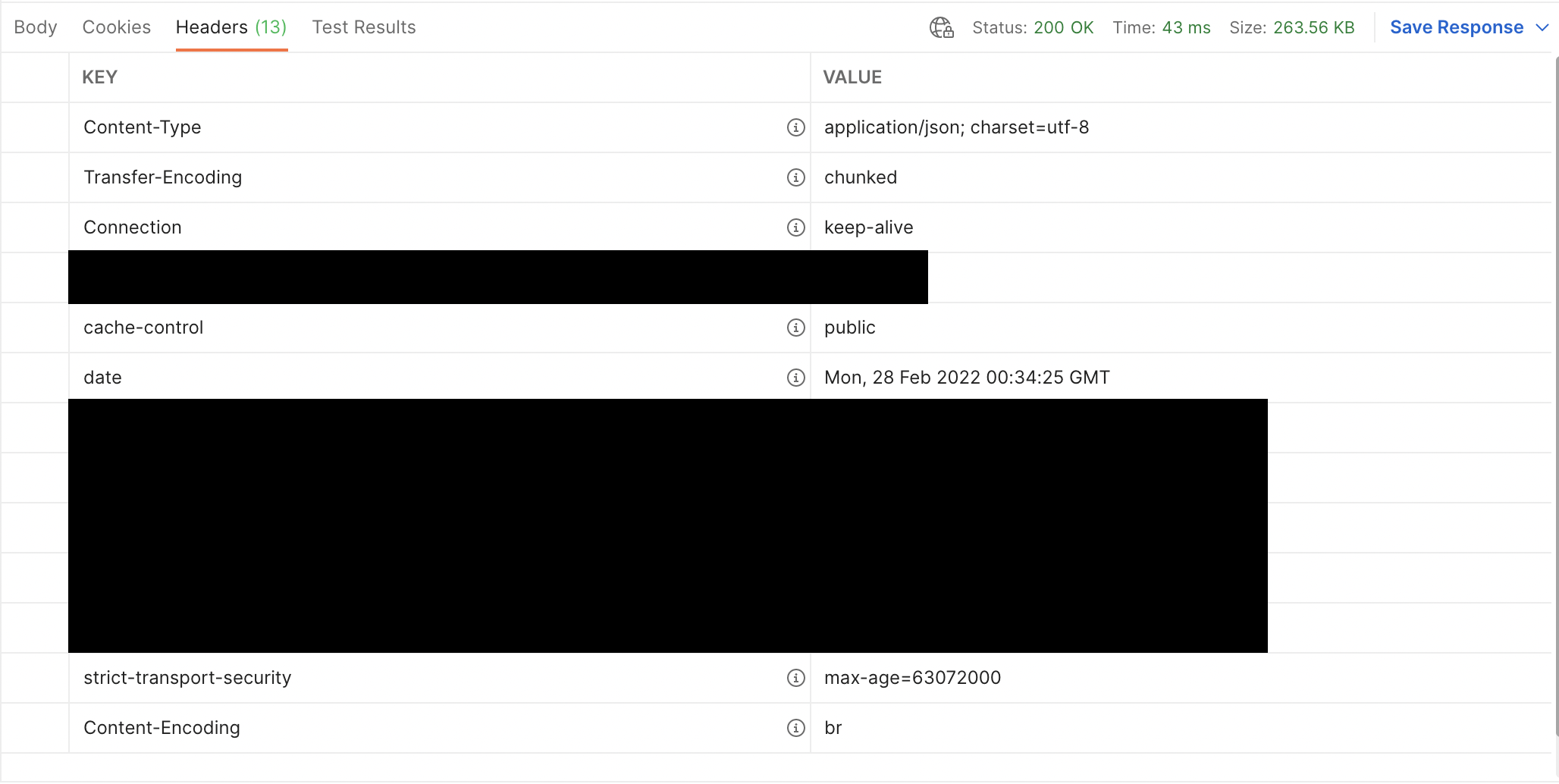Click the info icon beside Content-Encoding

[x=795, y=728]
